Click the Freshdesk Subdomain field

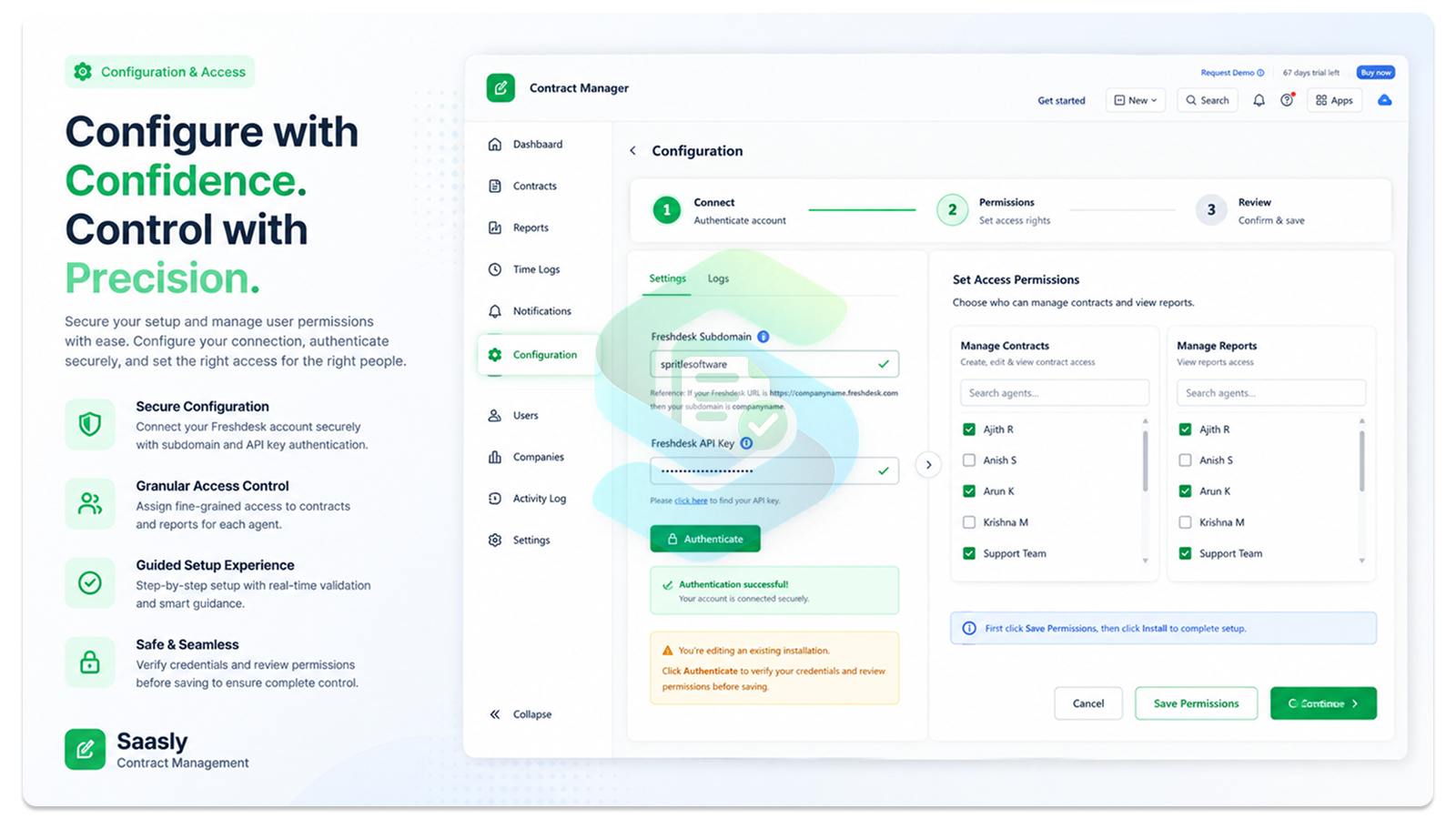tap(774, 364)
